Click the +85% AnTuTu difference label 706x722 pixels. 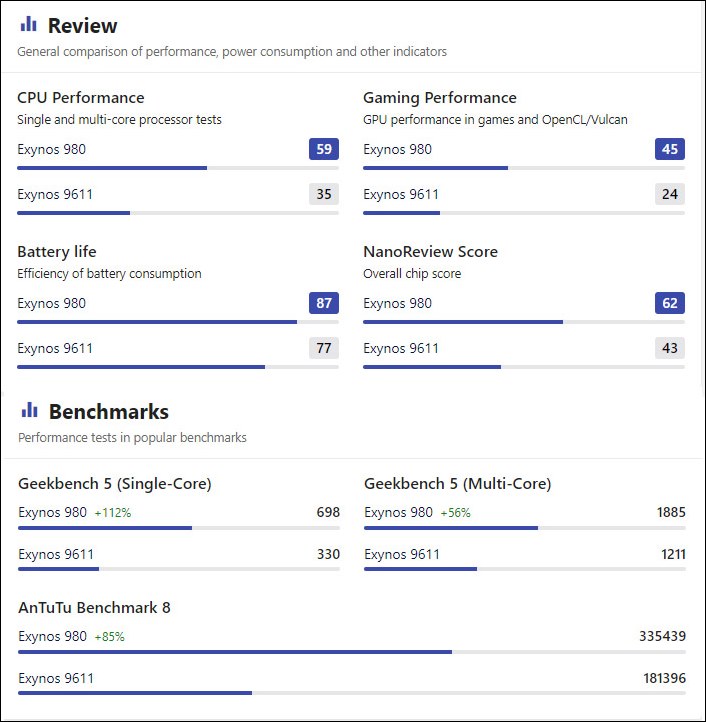click(110, 637)
